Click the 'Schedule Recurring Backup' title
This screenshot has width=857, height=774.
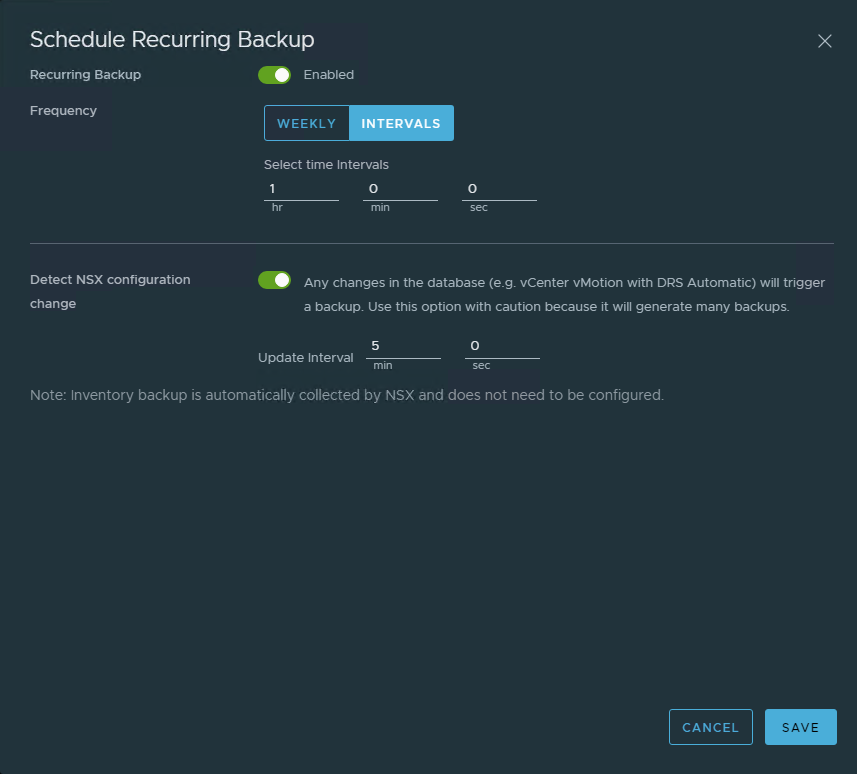172,39
